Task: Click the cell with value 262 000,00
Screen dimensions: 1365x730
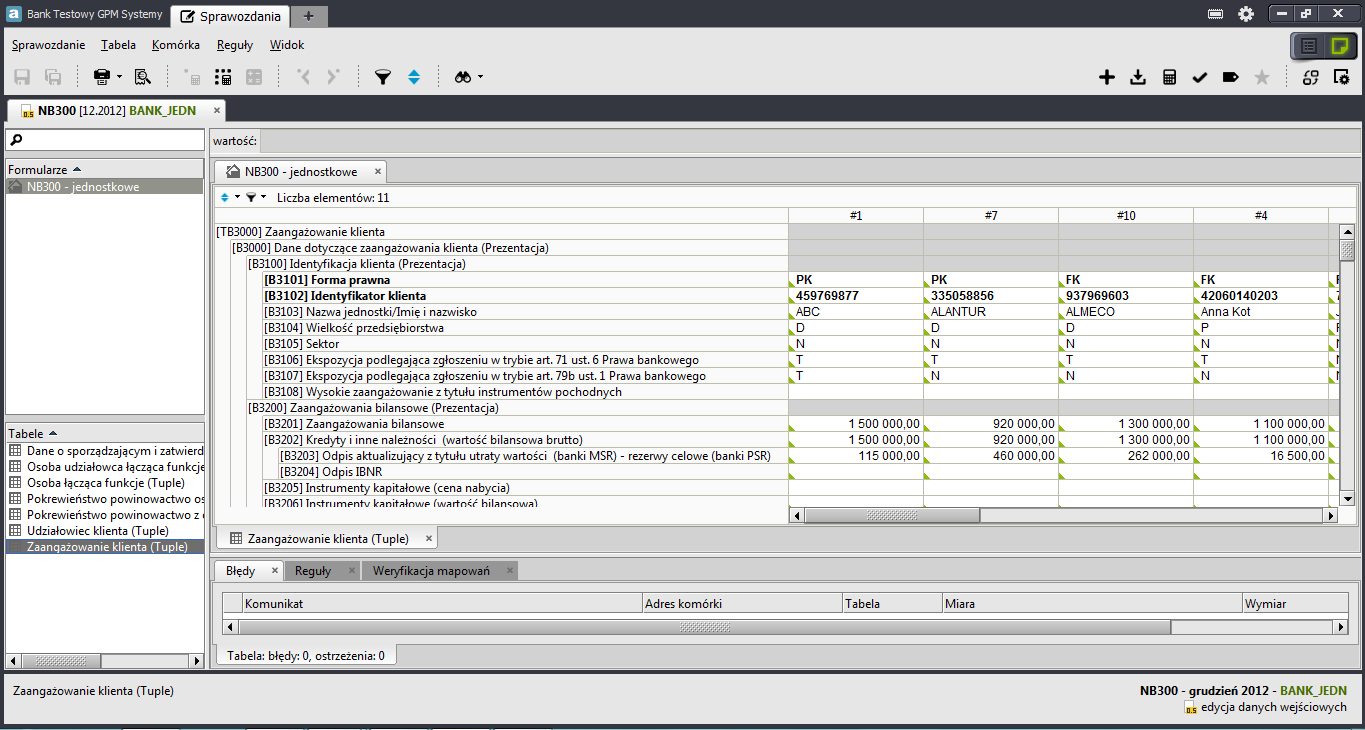Action: pyautogui.click(x=1126, y=456)
